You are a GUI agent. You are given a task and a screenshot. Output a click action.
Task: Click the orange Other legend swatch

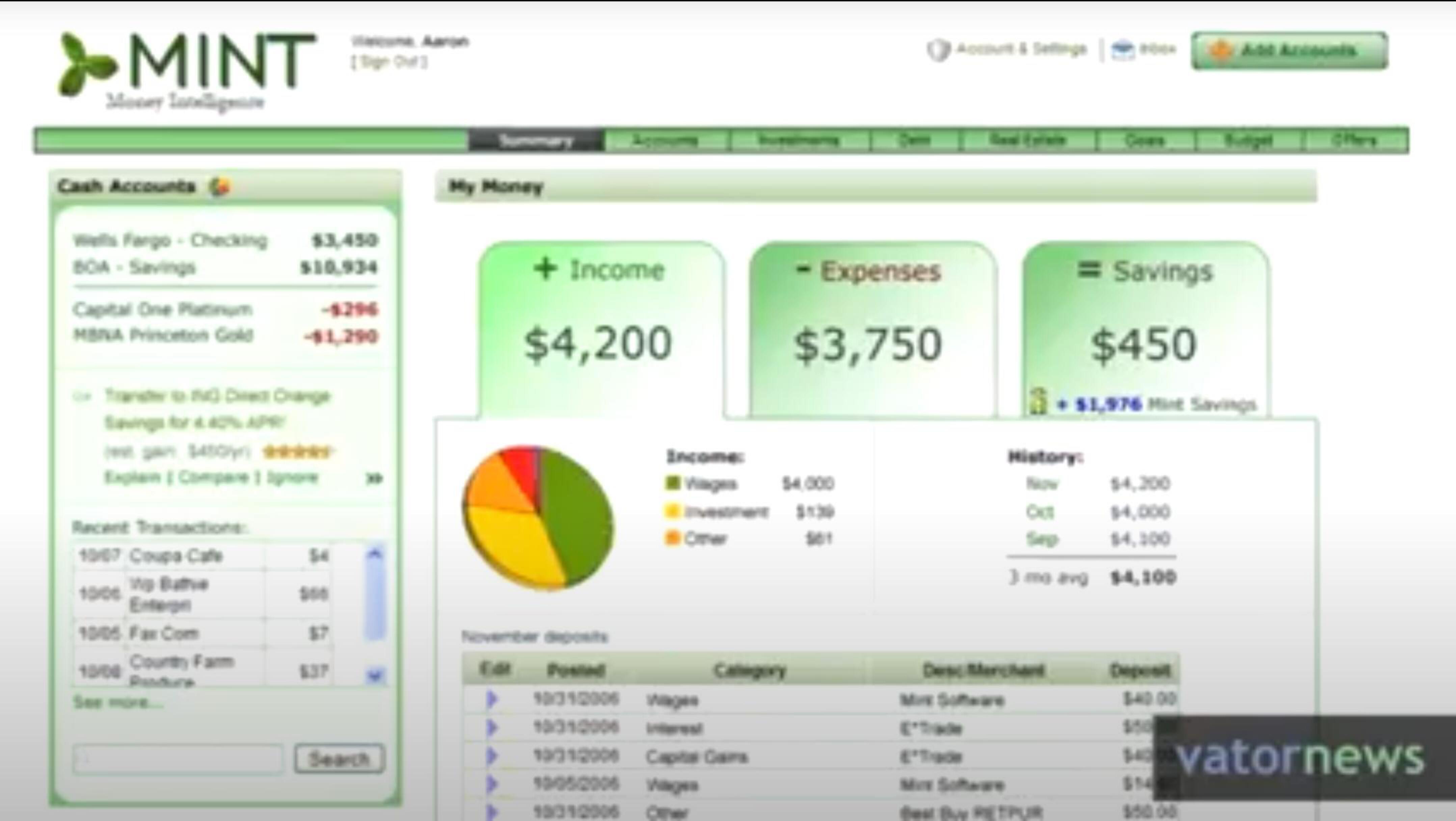(673, 538)
